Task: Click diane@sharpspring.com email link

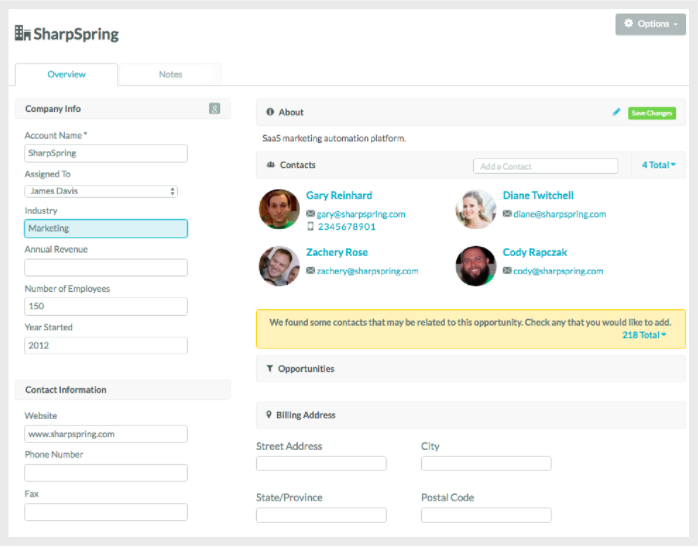Action: tap(560, 214)
